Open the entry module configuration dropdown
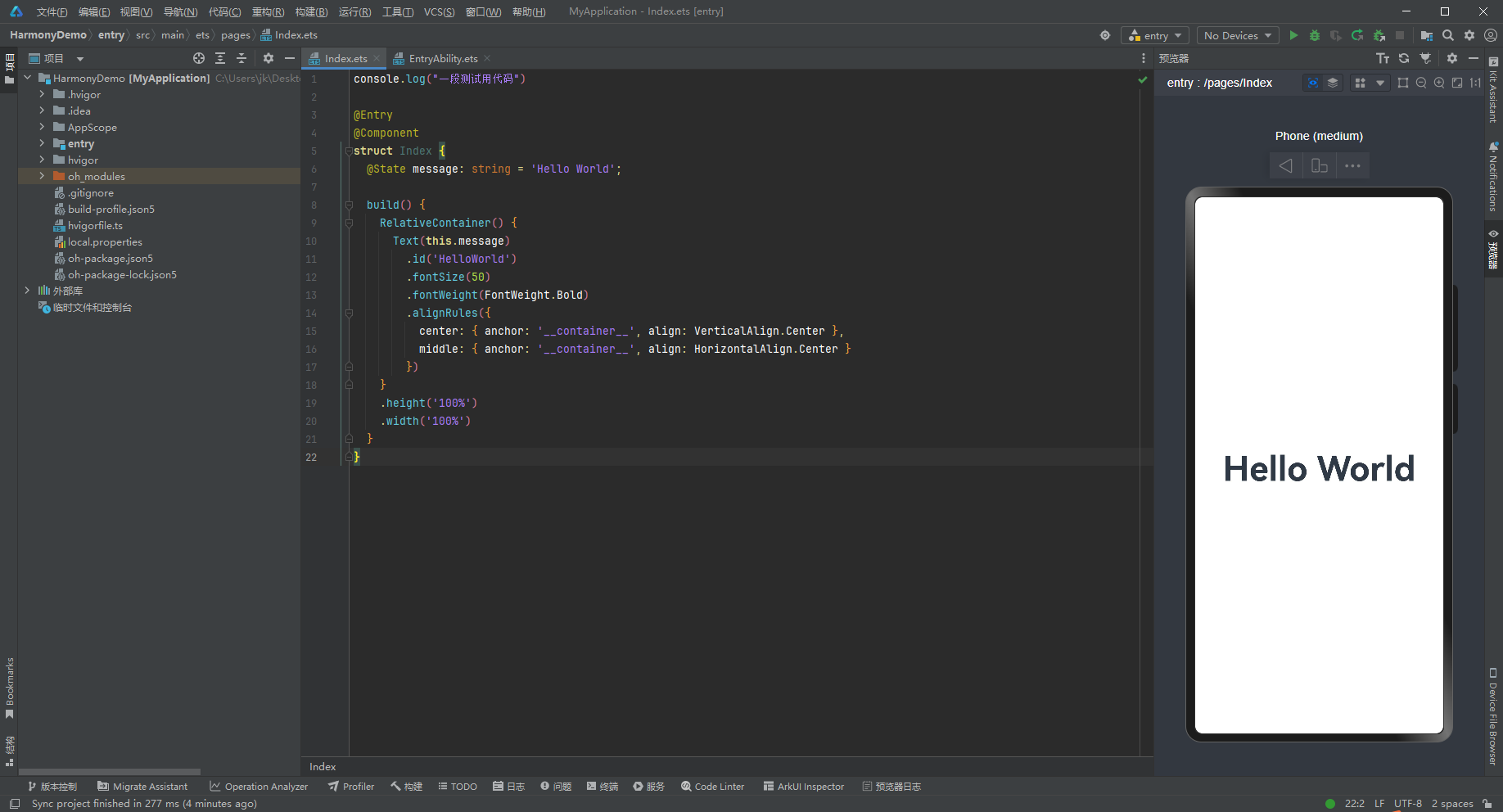This screenshot has height=812, width=1503. (x=1155, y=35)
